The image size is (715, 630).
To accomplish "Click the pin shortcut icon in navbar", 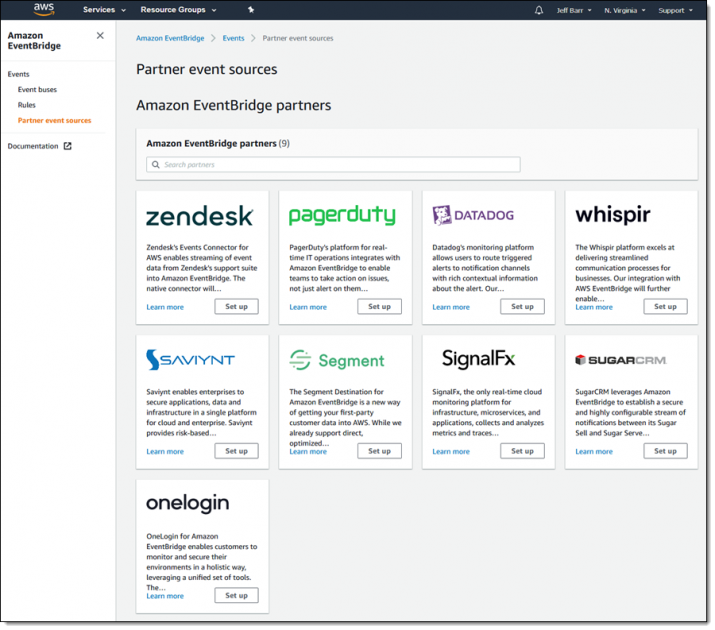I will (251, 10).
